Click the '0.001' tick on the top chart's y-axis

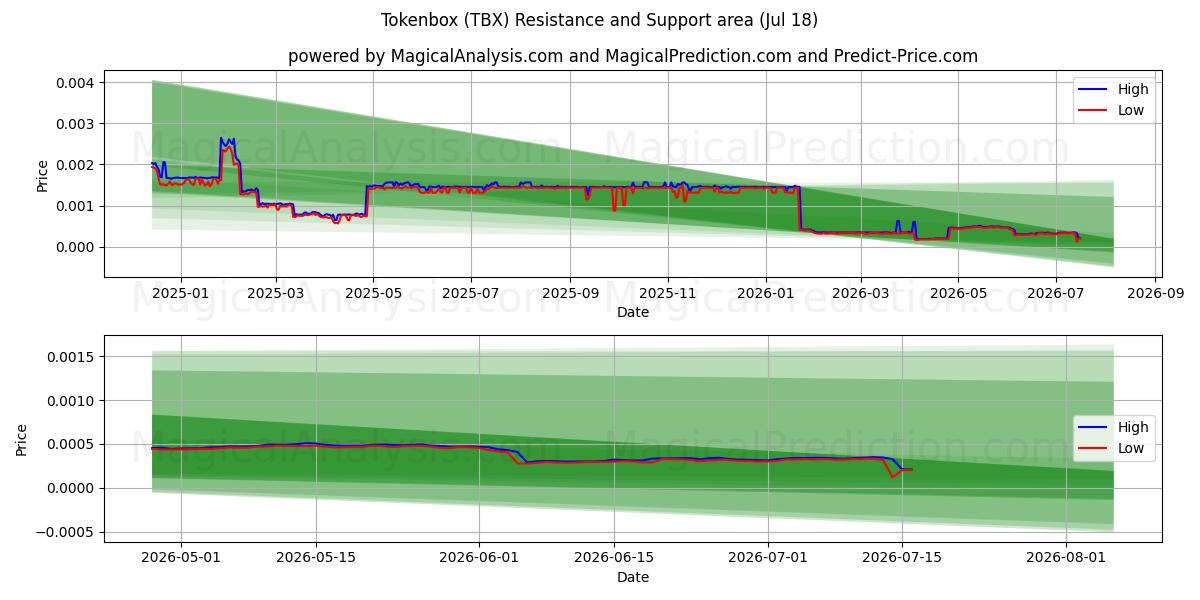[x=77, y=206]
